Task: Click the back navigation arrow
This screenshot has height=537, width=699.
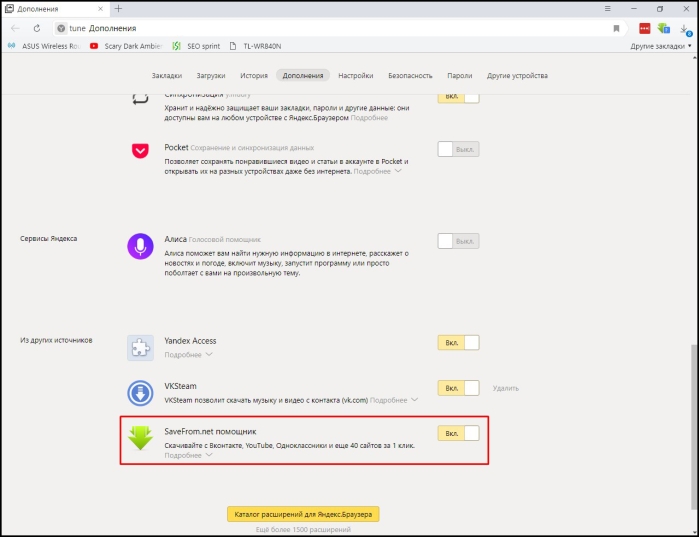Action: (x=15, y=29)
